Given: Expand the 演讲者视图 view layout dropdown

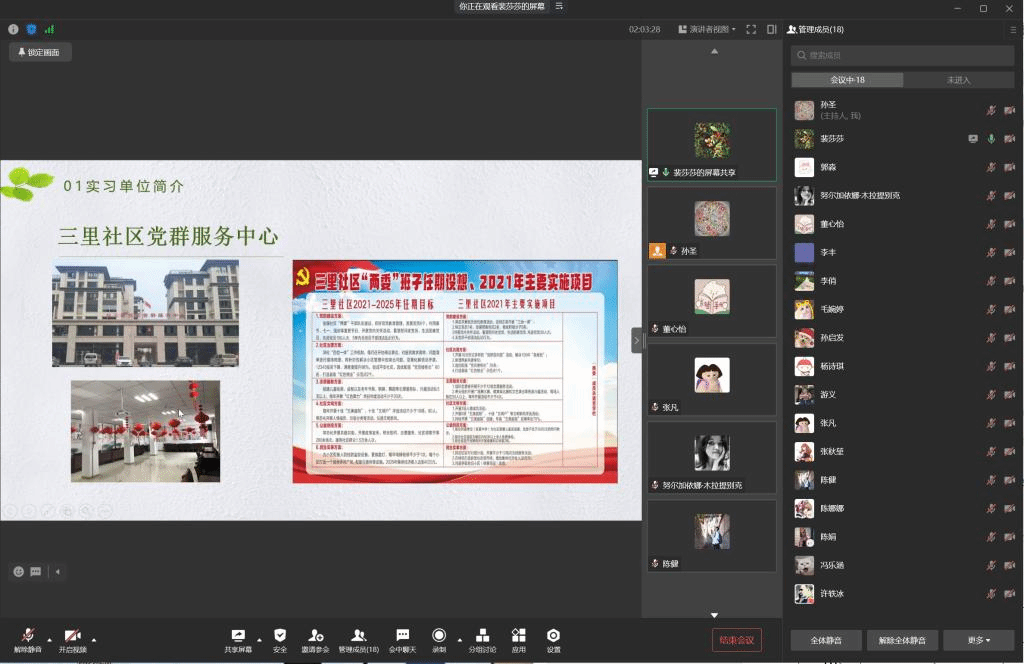Looking at the screenshot, I should click(706, 29).
